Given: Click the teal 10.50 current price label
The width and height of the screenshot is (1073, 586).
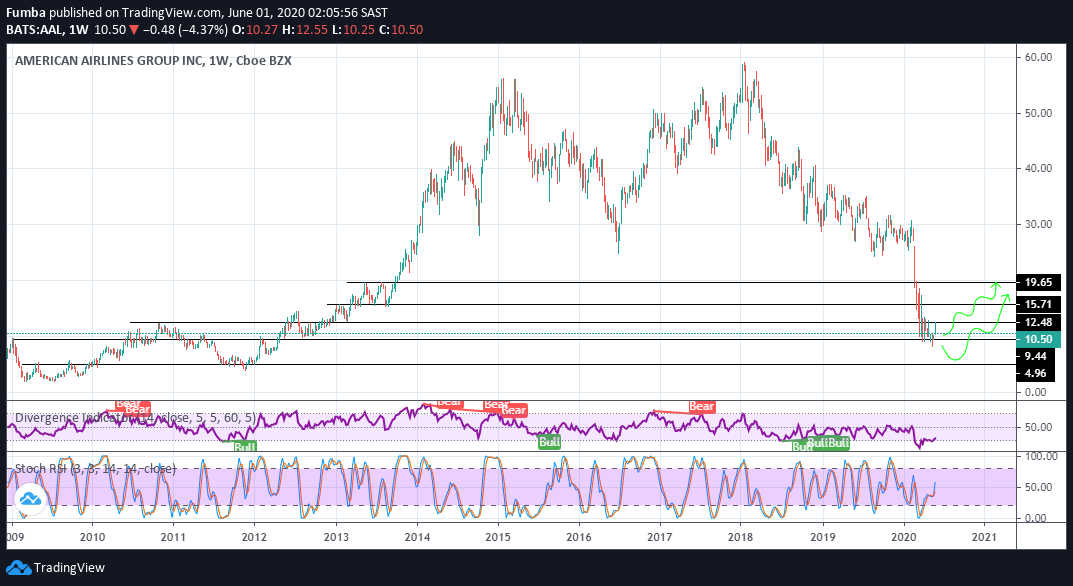Looking at the screenshot, I should click(1038, 340).
